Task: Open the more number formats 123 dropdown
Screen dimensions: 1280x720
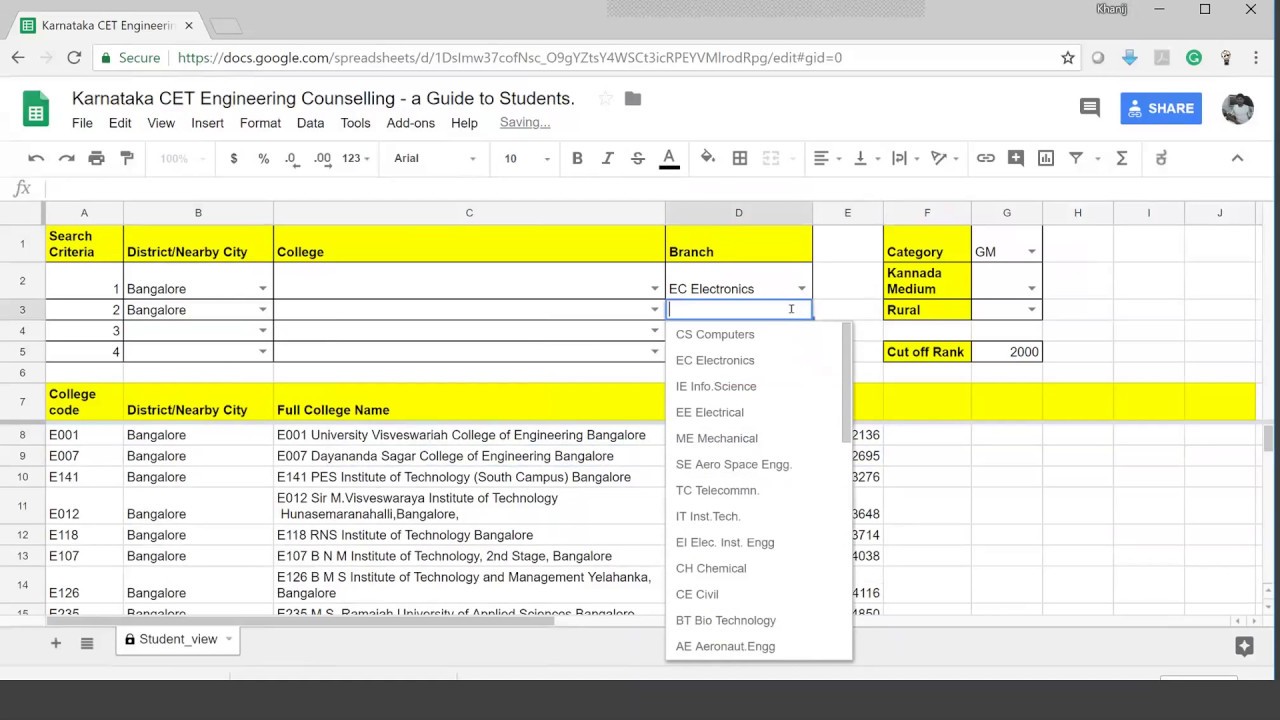Action: click(x=356, y=158)
